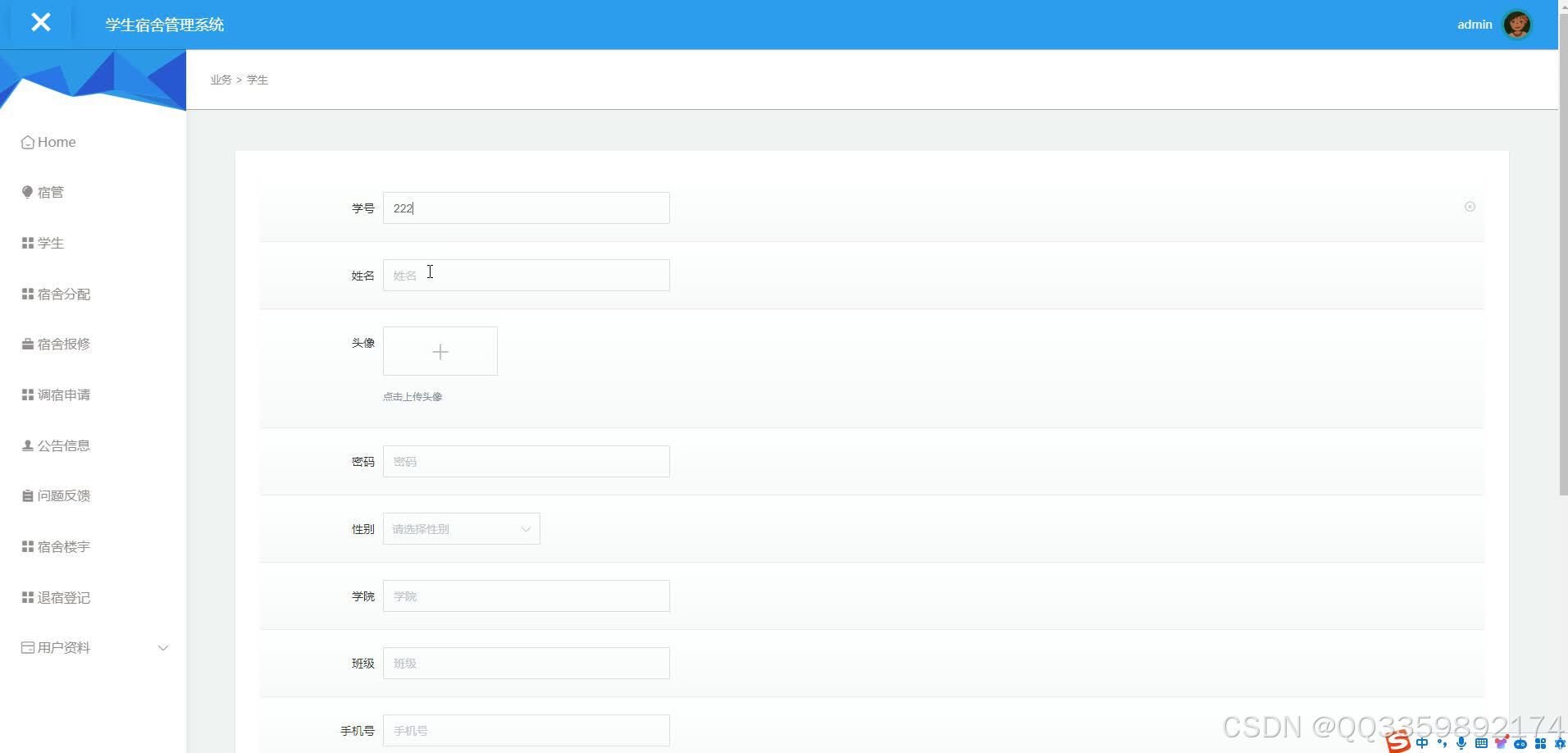Click the 姓名 field label
1568x753 pixels.
point(363,276)
